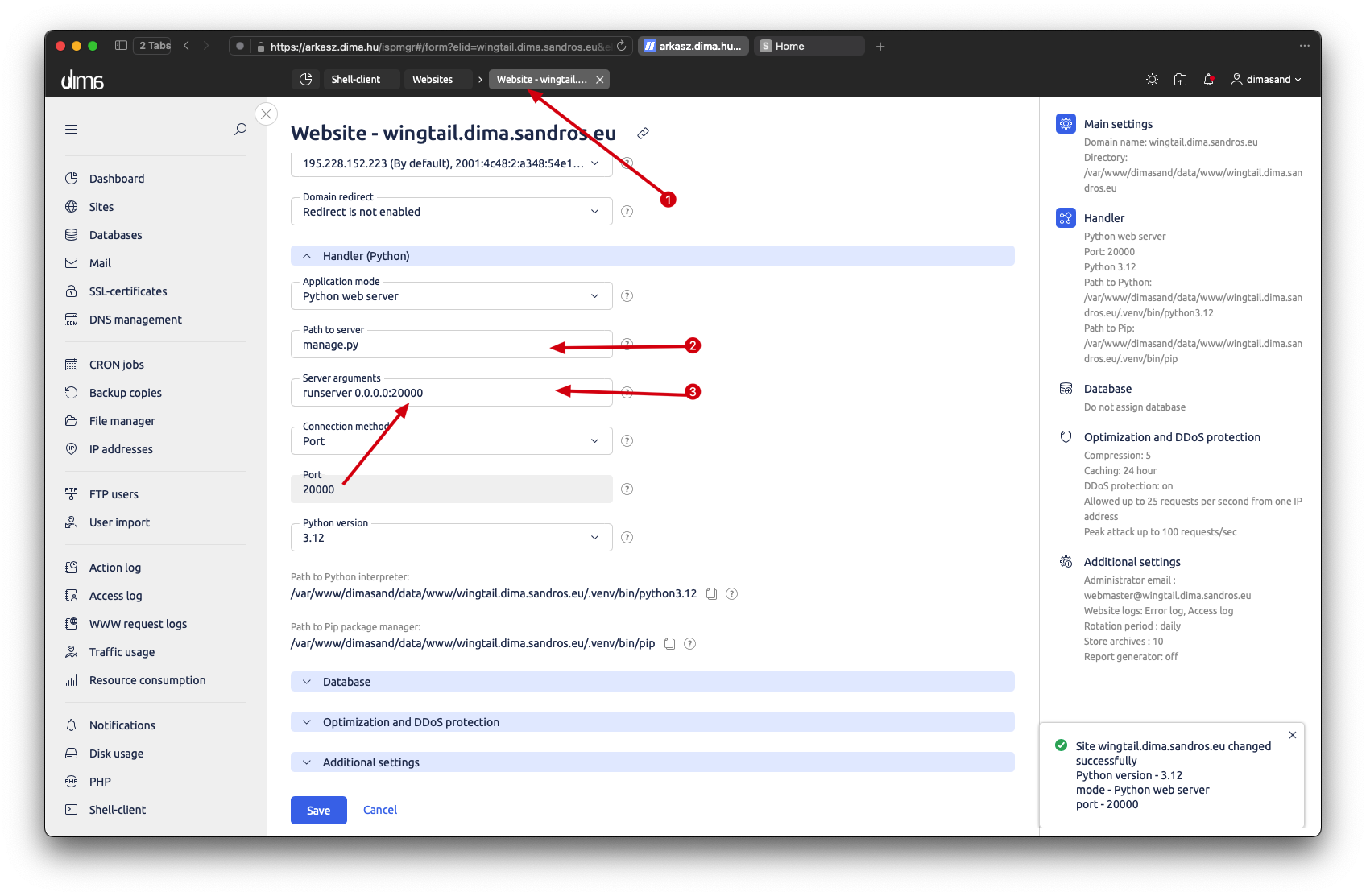Click the Cancel link
The image size is (1366, 896).
[379, 811]
